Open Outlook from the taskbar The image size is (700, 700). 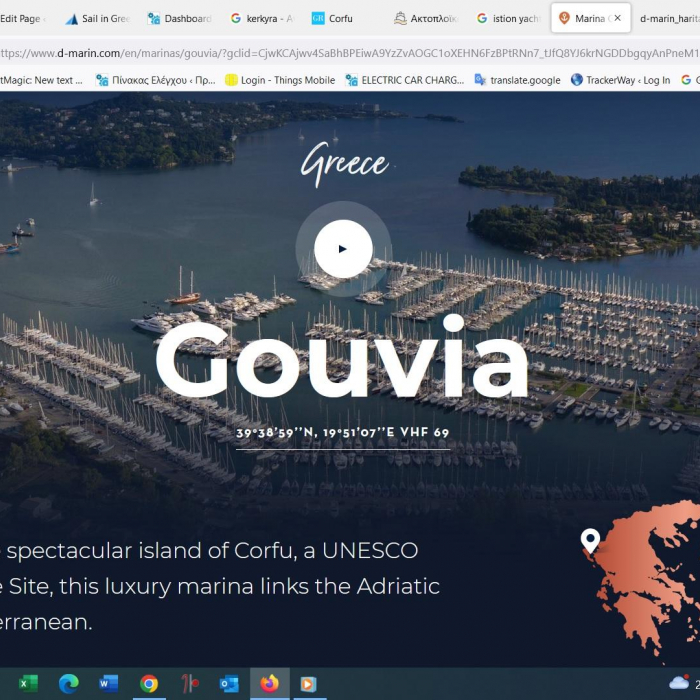[x=229, y=684]
